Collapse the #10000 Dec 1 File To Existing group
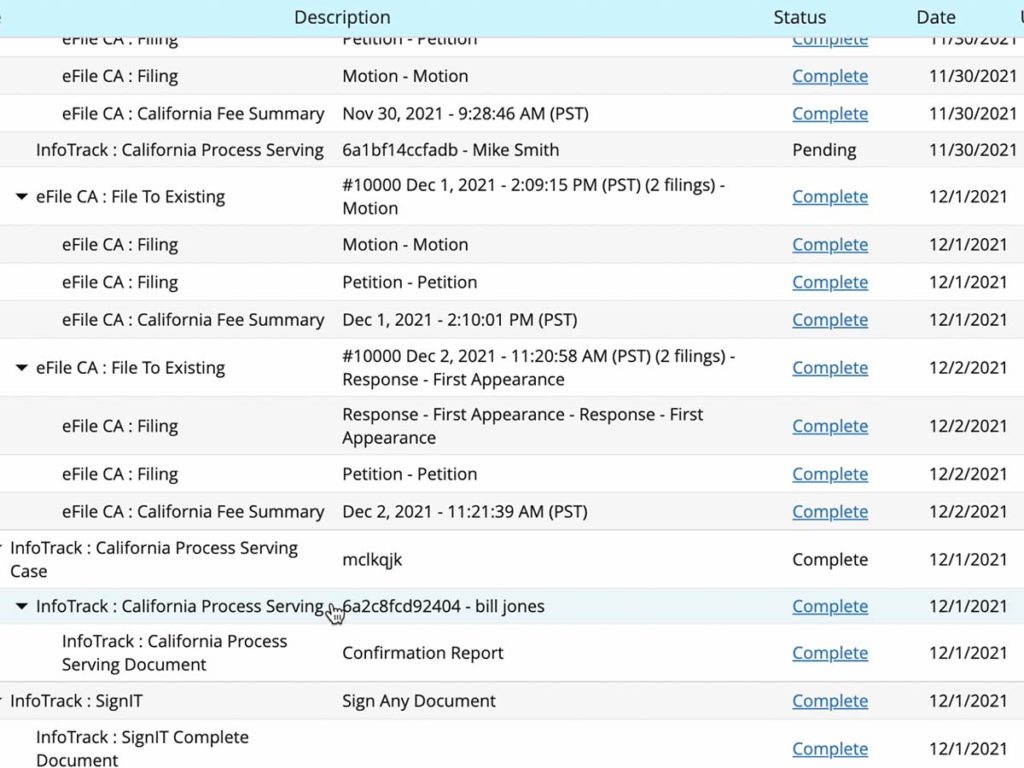This screenshot has width=1024, height=768. [x=22, y=197]
